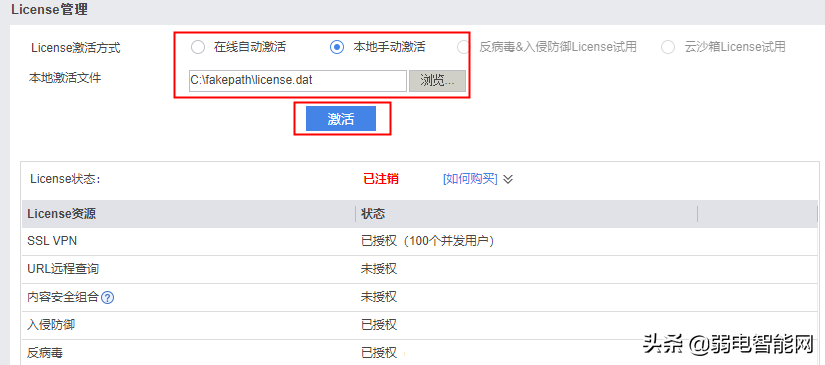
Task: Select the 本地手动激活 radio button
Action: pos(337,47)
